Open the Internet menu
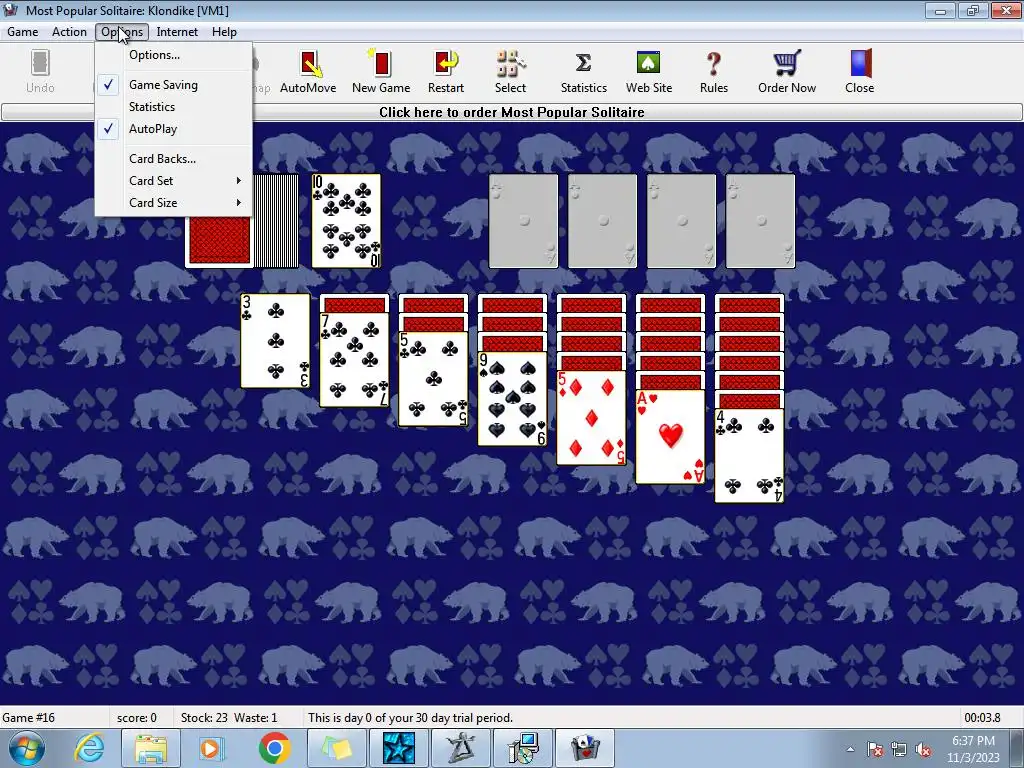Image resolution: width=1024 pixels, height=768 pixels. click(177, 32)
